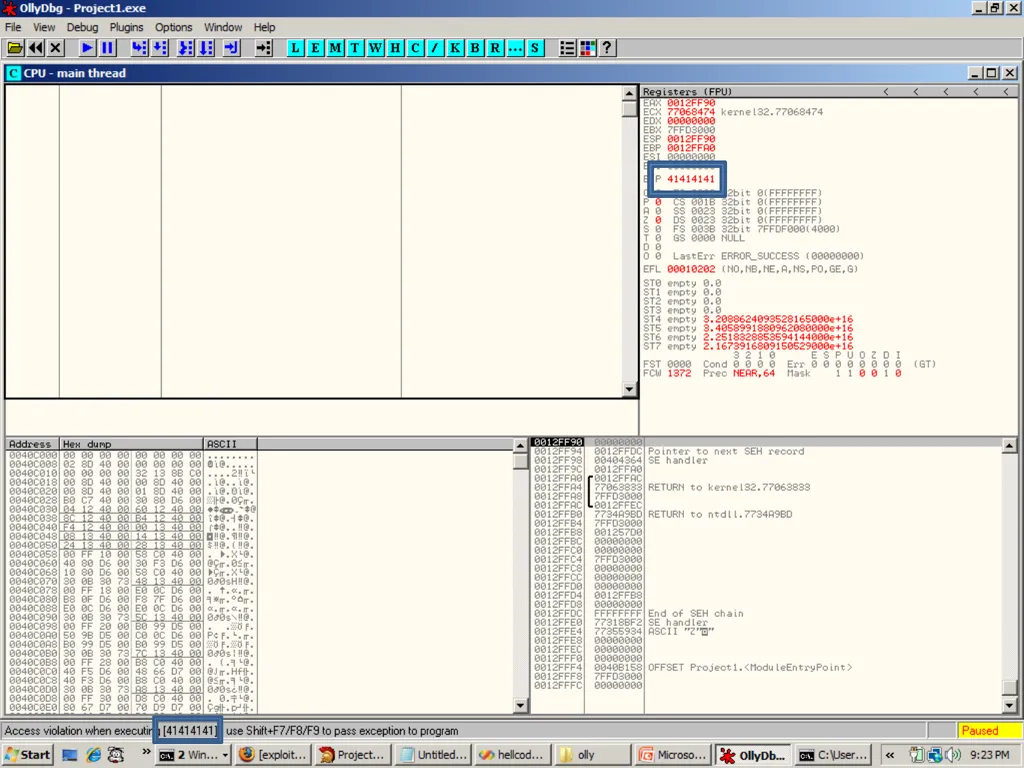Show Breakpoints window (B button)
1024x768 pixels.
(x=475, y=48)
